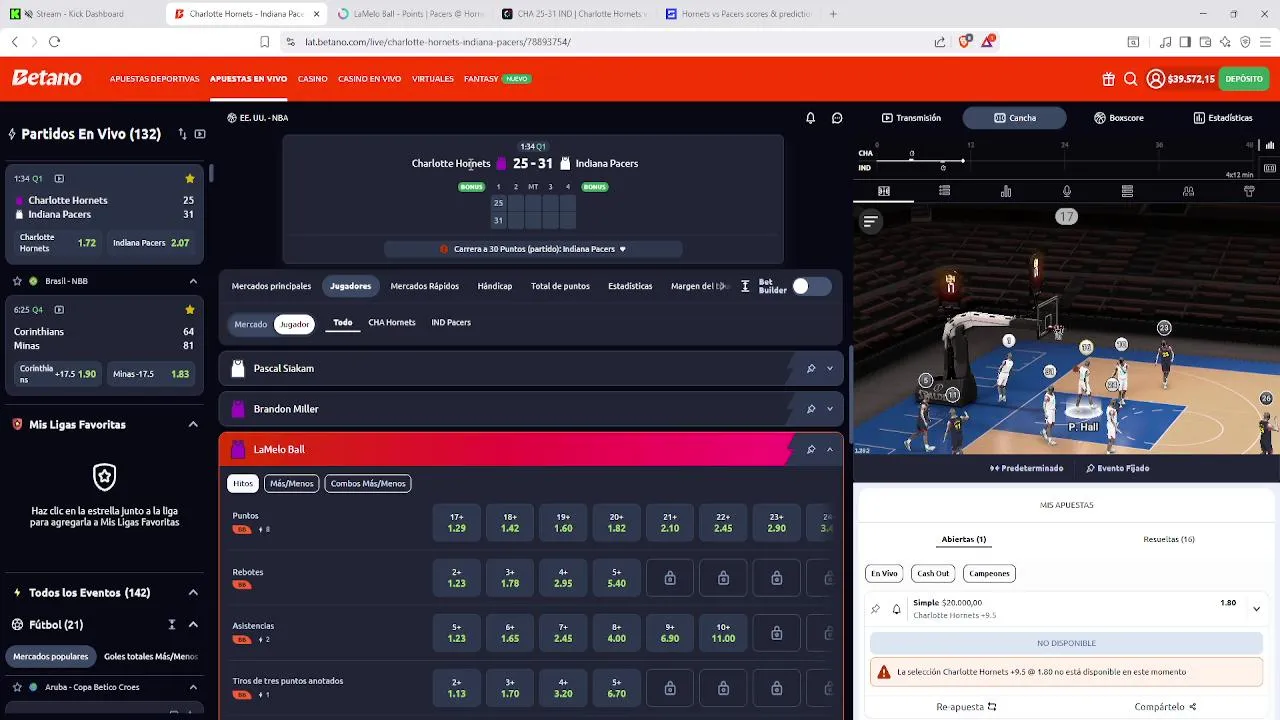Expand the Simple bet details chevron

click(1256, 609)
